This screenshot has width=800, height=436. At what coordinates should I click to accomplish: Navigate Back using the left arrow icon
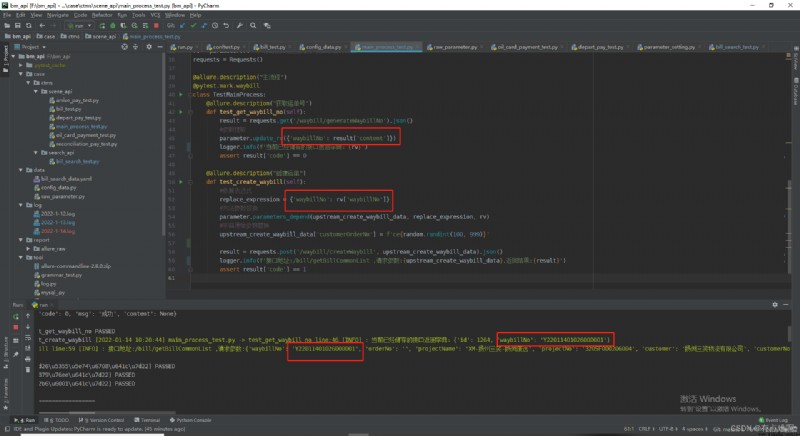pyautogui.click(x=42, y=25)
